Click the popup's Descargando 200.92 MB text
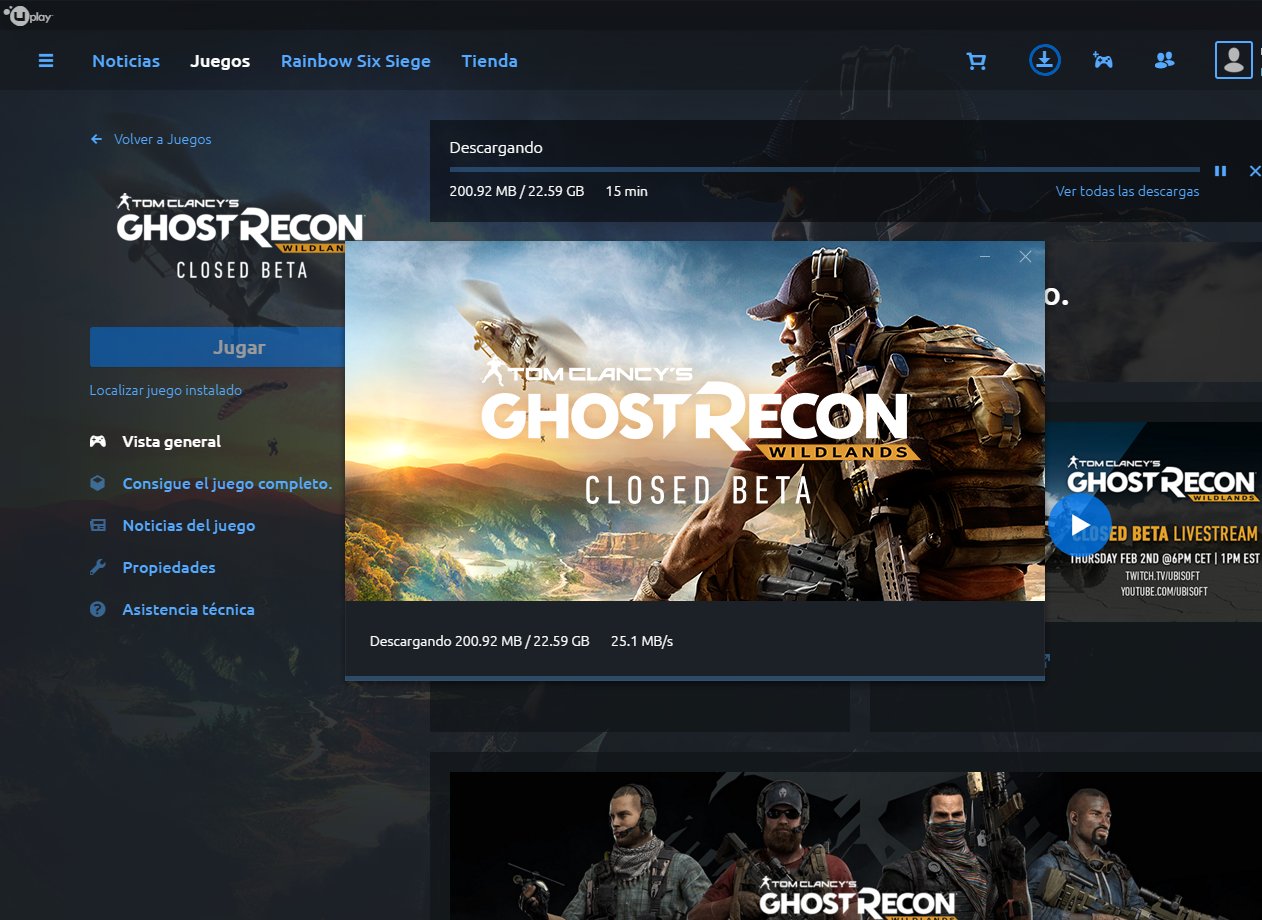The height and width of the screenshot is (920, 1262). pyautogui.click(x=479, y=641)
